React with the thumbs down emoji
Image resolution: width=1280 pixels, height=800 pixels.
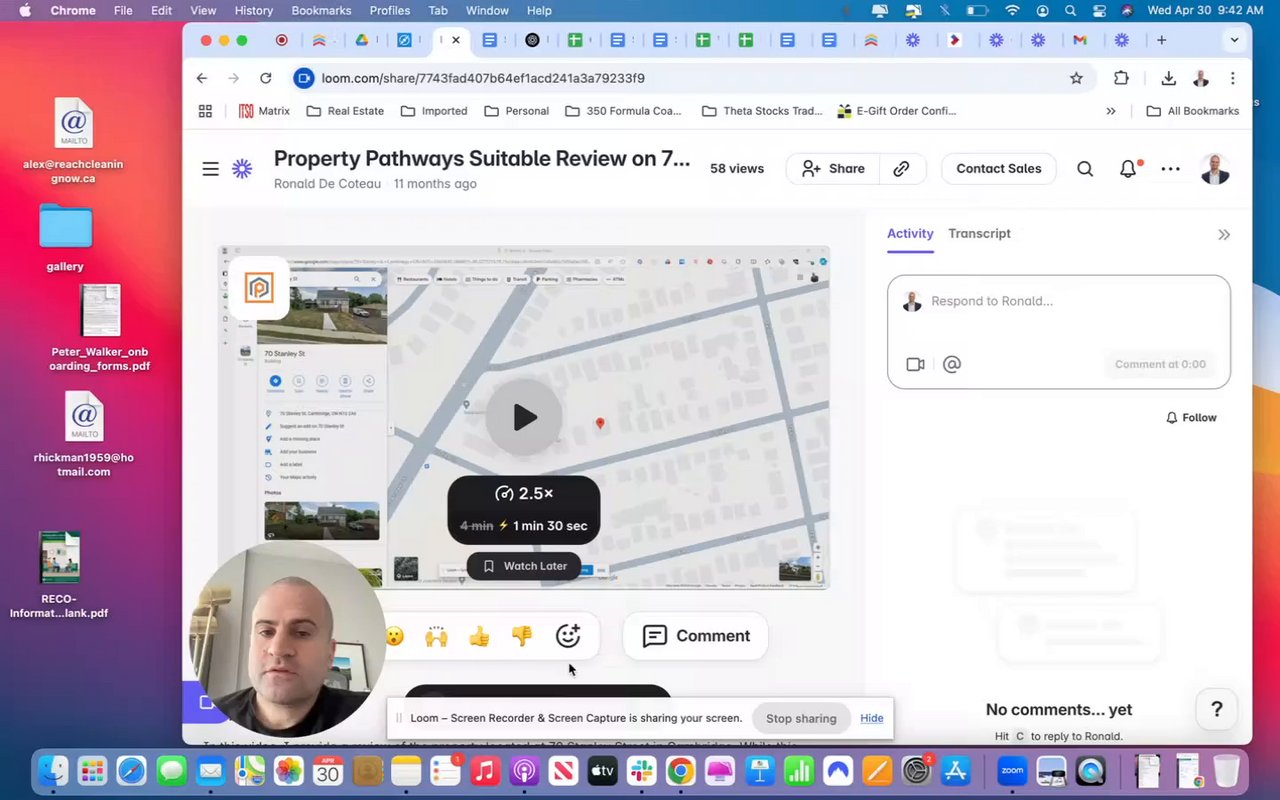pyautogui.click(x=522, y=636)
